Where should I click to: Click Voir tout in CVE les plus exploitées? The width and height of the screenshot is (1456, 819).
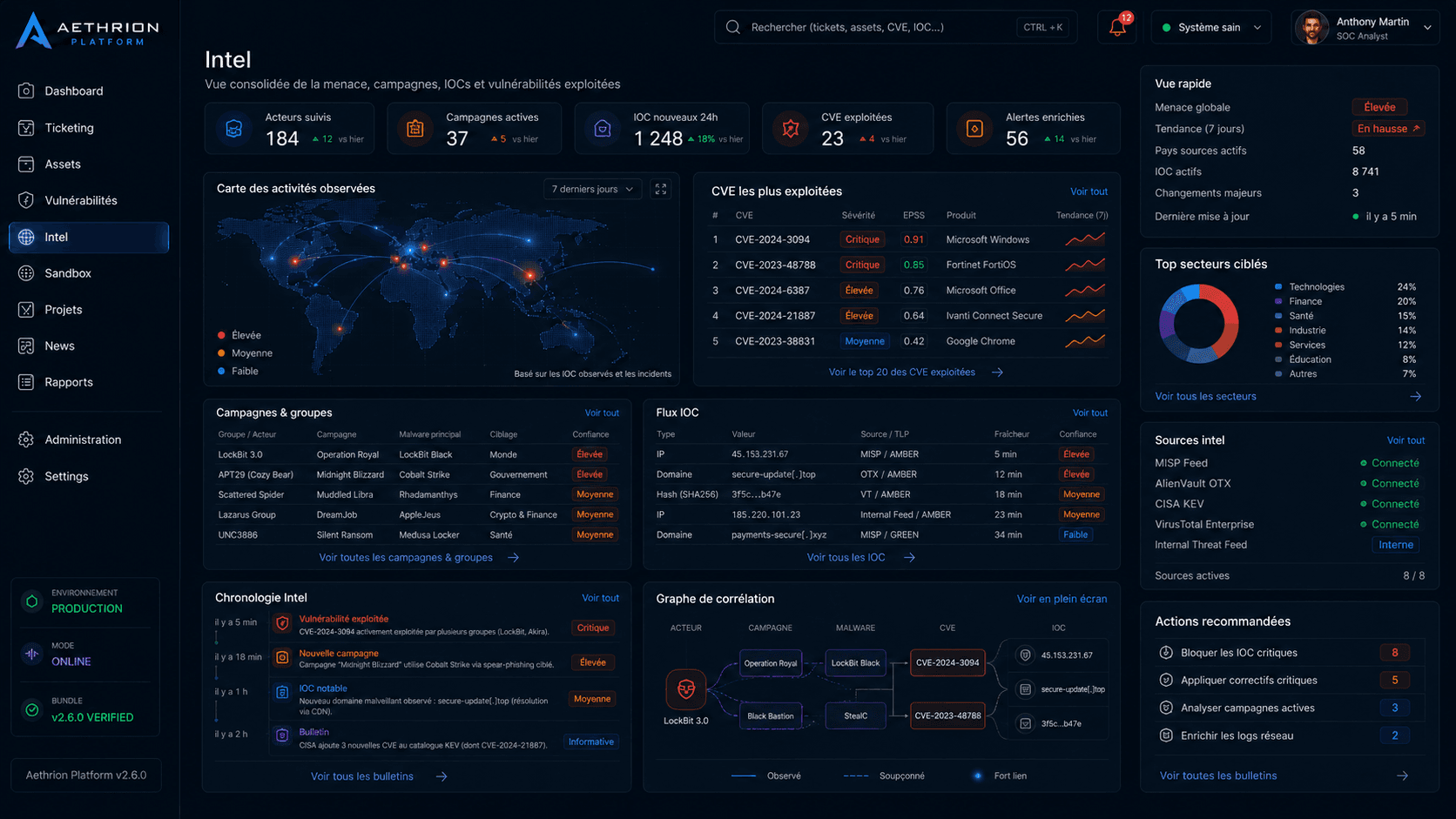click(1089, 191)
